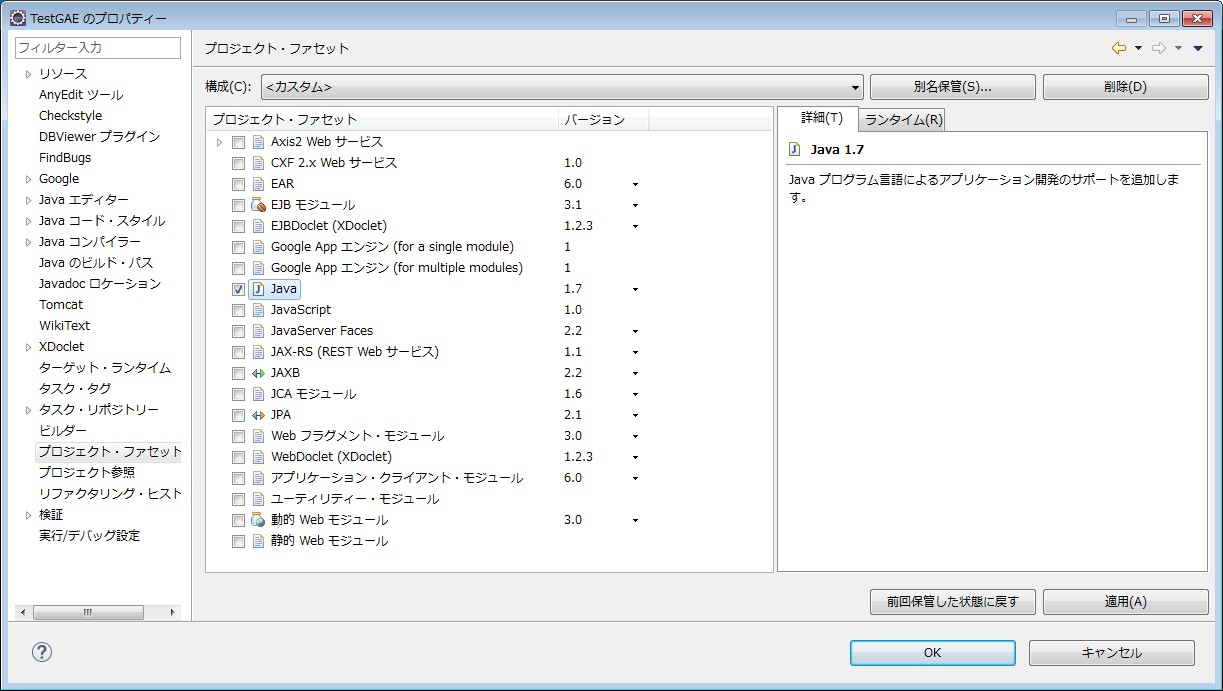Open the 構成 <カスタム> combo box

point(562,87)
